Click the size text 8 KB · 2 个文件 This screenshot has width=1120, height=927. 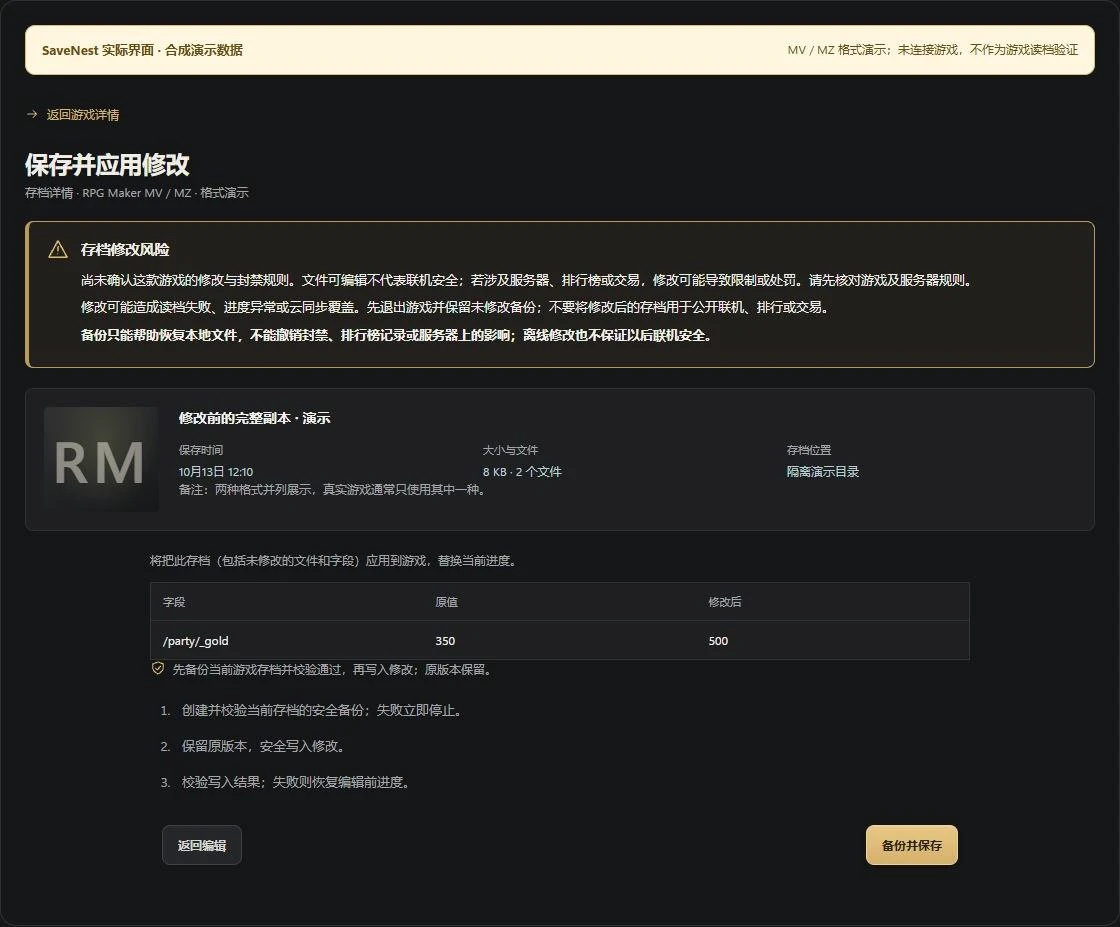[522, 471]
